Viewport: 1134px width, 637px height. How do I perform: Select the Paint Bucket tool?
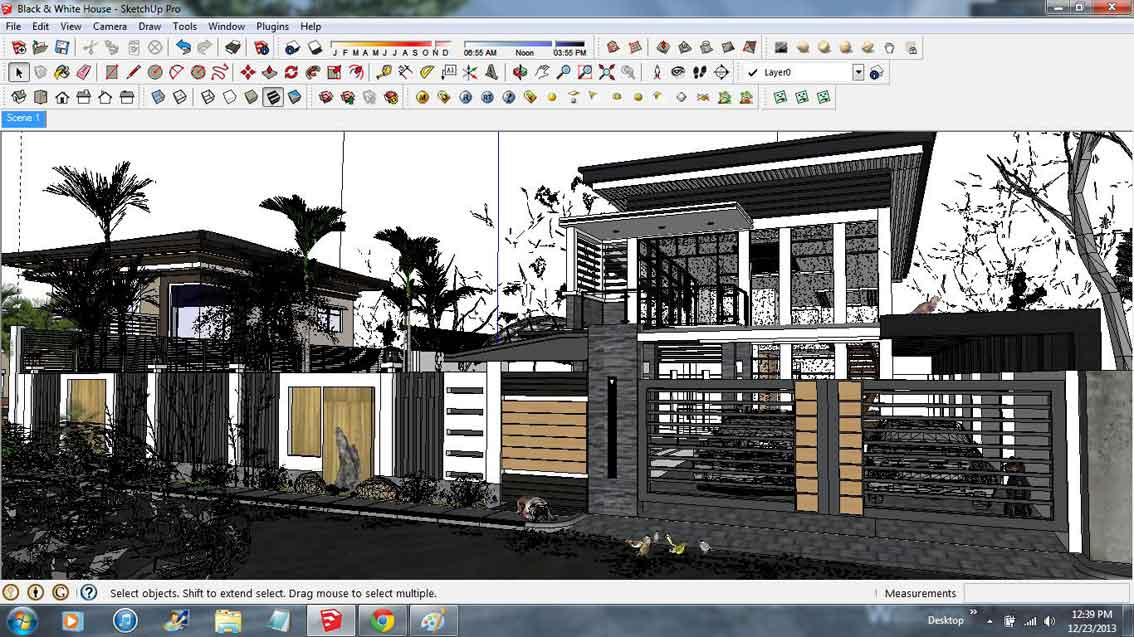pos(62,72)
